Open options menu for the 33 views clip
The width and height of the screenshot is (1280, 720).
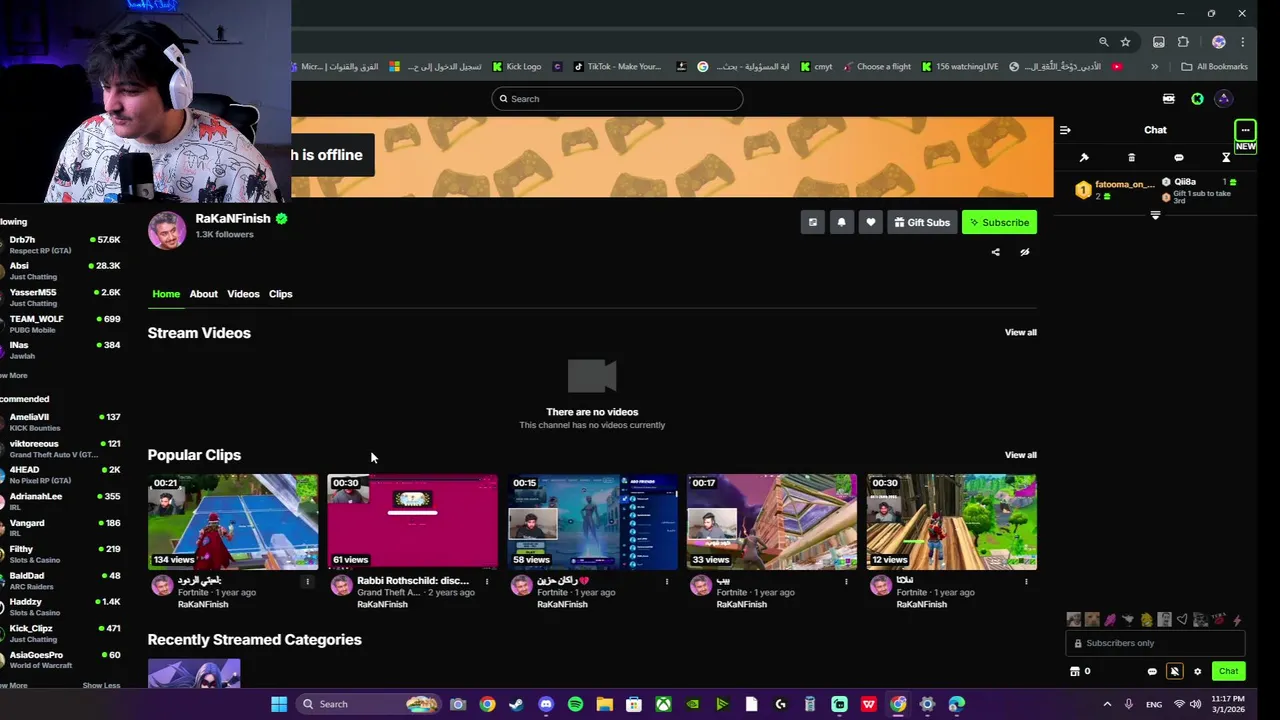click(846, 581)
